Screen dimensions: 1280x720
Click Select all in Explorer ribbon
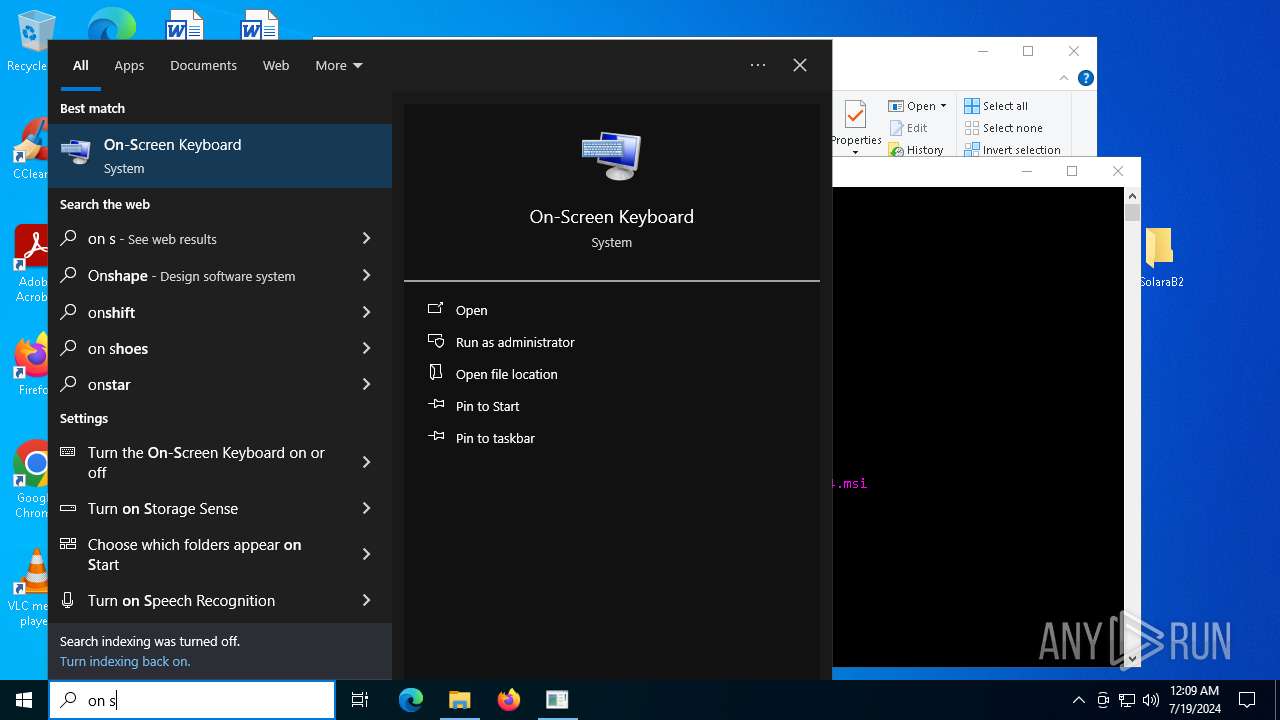[x=996, y=106]
